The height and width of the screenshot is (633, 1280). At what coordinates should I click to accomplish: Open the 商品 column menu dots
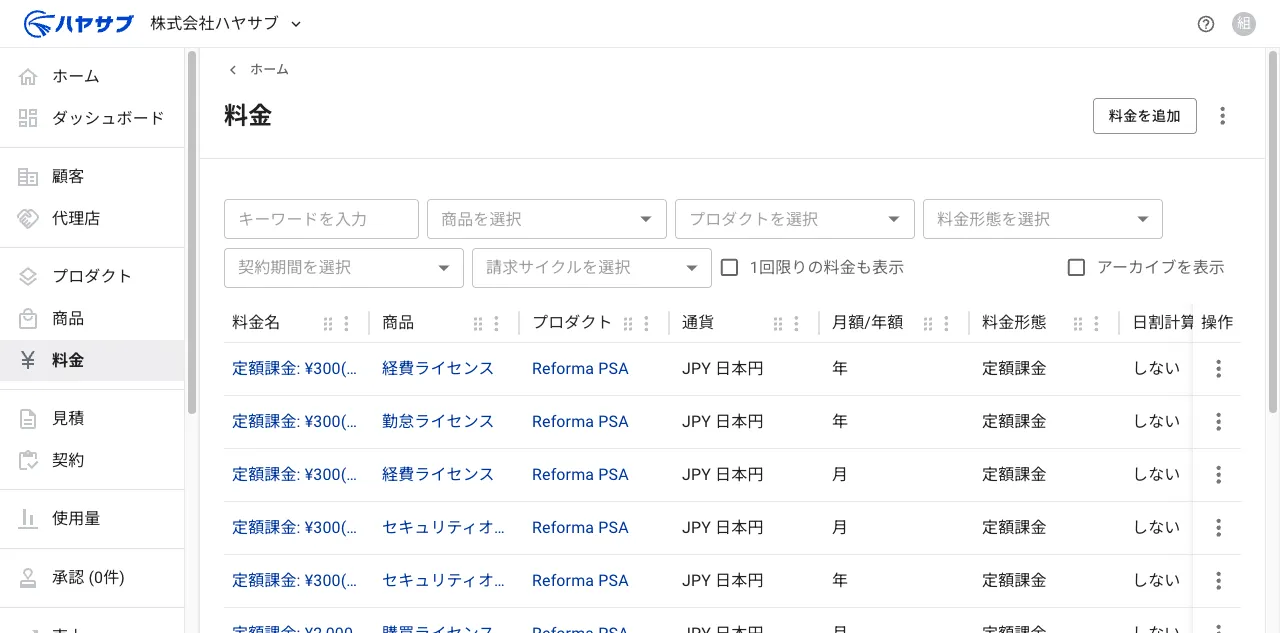pyautogui.click(x=497, y=323)
